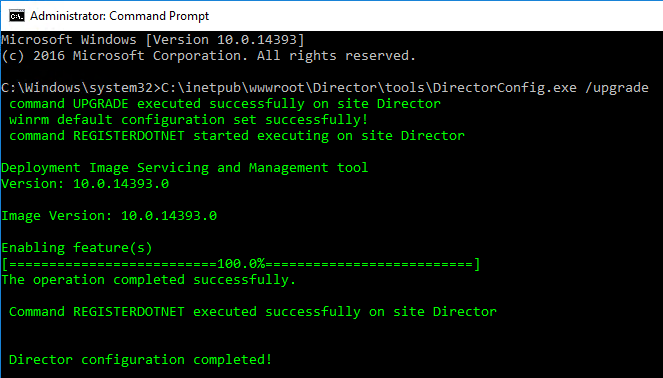663x378 pixels.
Task: Click the Administrator: Command Prompt title text
Action: [119, 16]
